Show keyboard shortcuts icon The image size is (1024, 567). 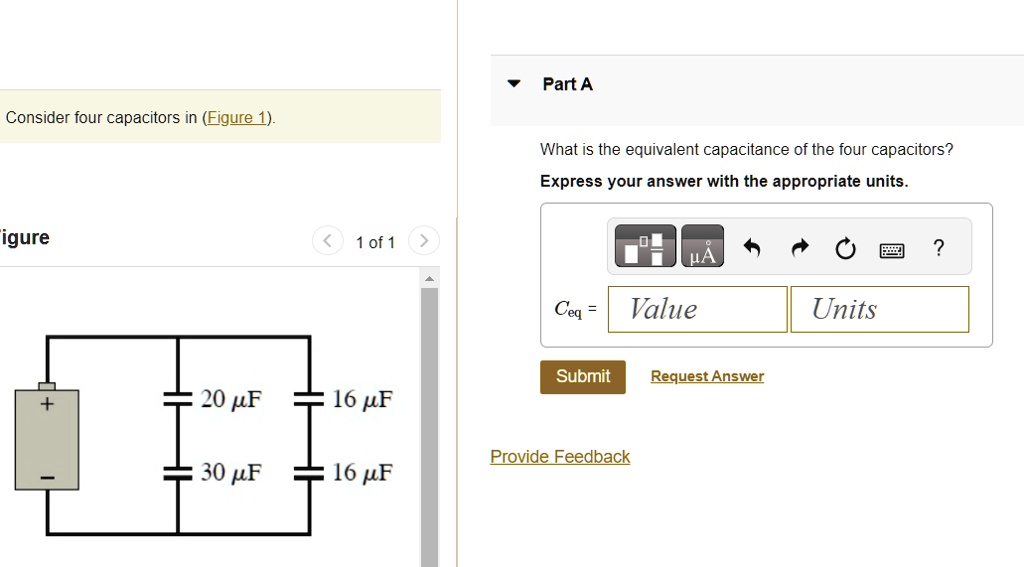click(x=891, y=250)
